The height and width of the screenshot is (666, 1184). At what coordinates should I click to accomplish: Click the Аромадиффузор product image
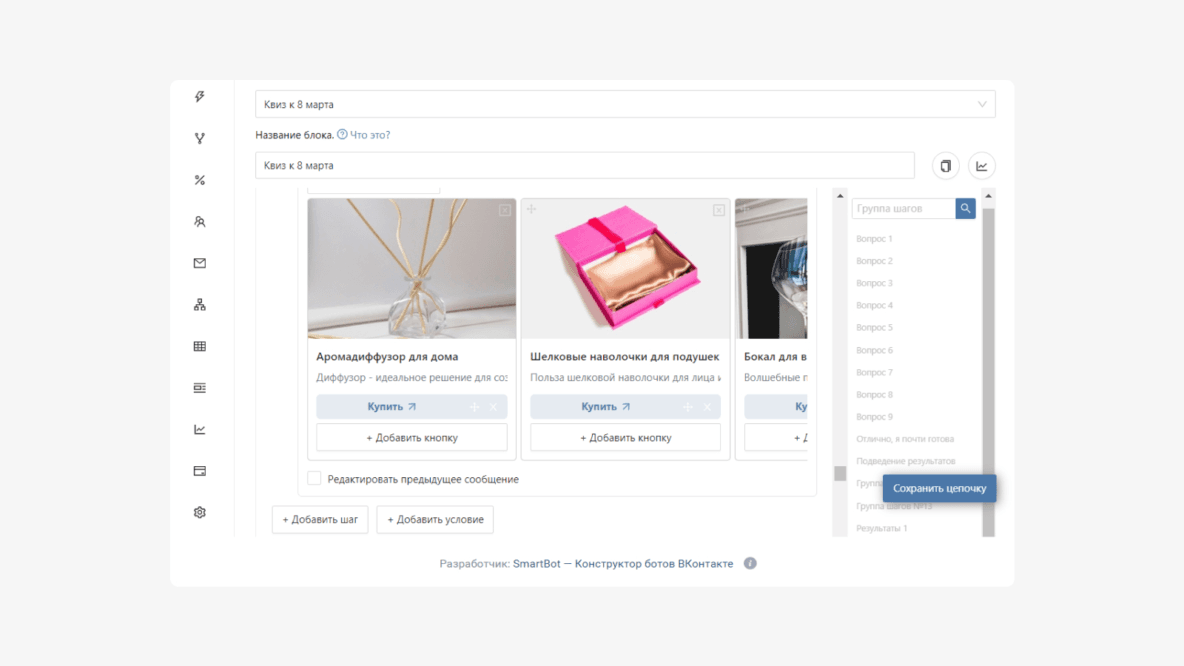412,268
